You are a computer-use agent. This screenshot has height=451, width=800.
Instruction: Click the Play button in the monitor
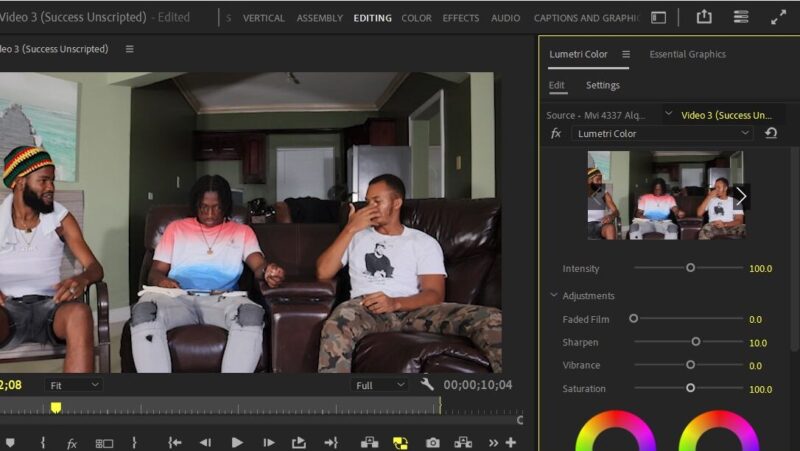point(237,442)
